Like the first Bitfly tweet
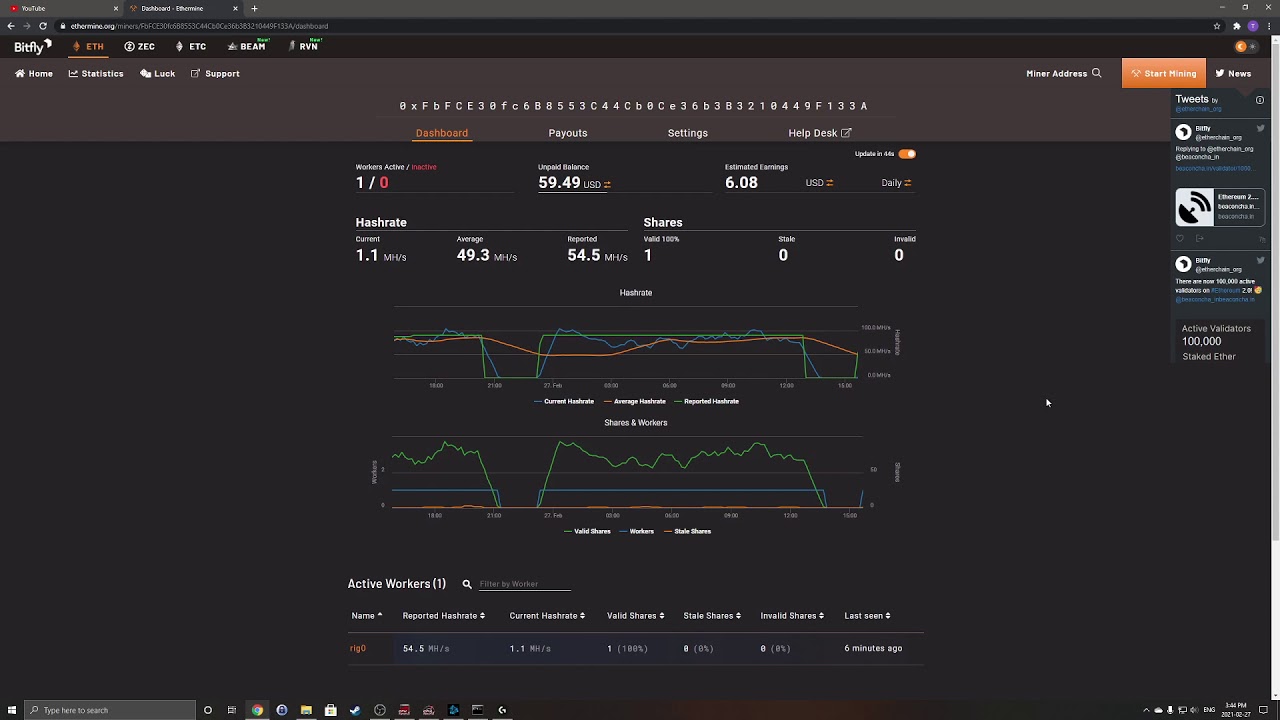The width and height of the screenshot is (1280, 720). point(1180,239)
